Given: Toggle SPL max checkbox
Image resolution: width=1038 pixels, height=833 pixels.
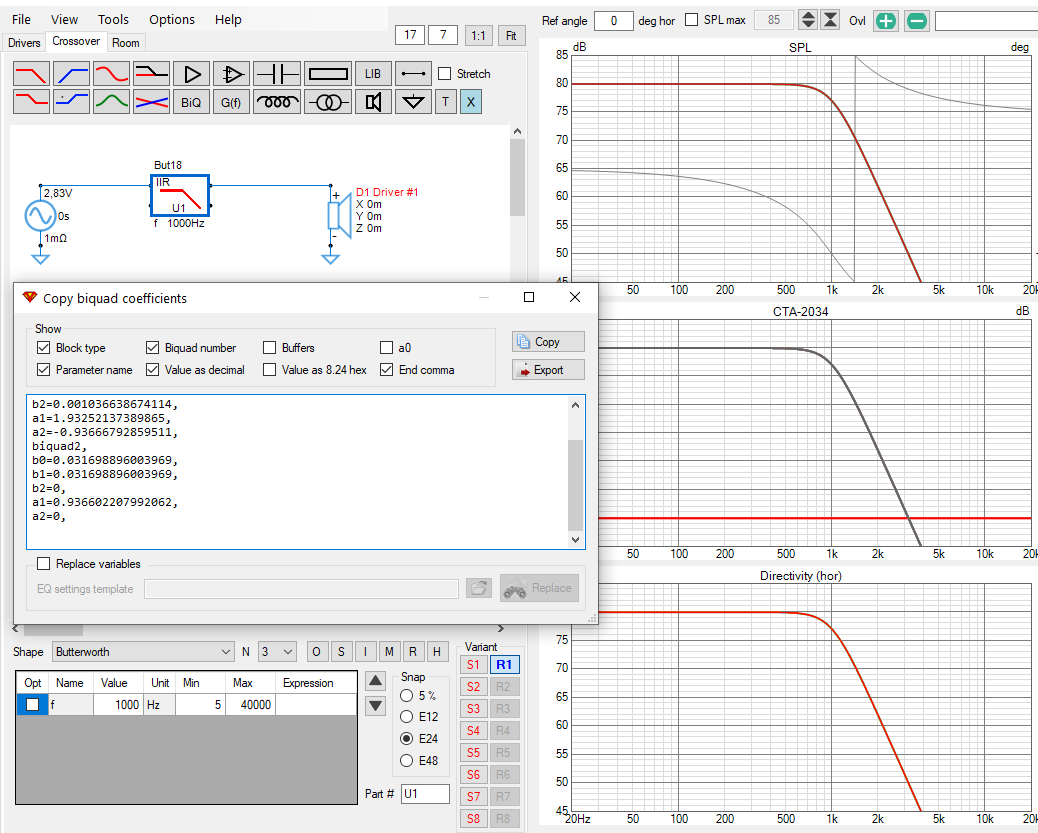Looking at the screenshot, I should [691, 20].
